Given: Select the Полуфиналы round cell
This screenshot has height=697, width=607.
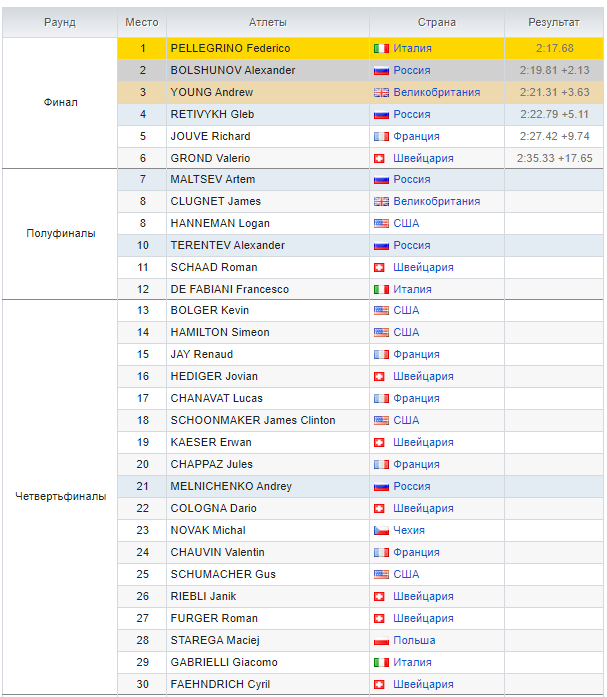Looking at the screenshot, I should [x=60, y=233].
